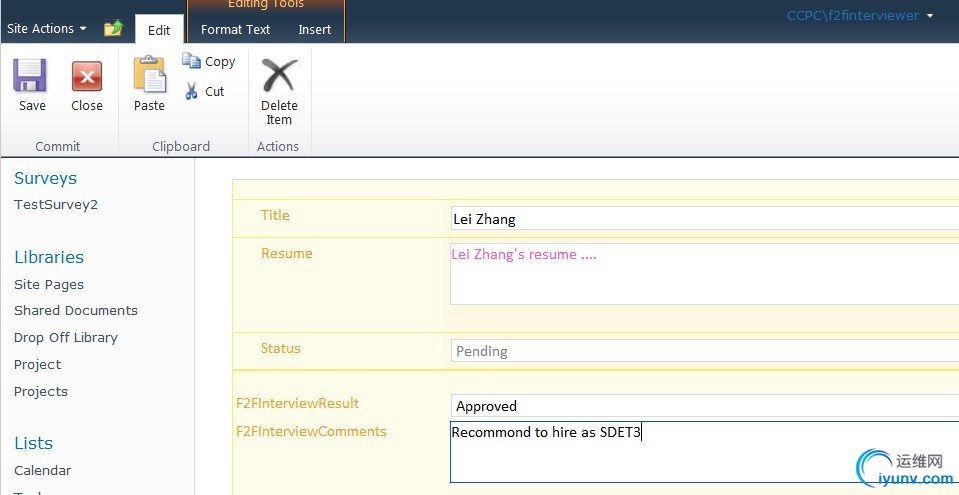Switch to the Format Text tab
The width and height of the screenshot is (959, 495).
(235, 29)
